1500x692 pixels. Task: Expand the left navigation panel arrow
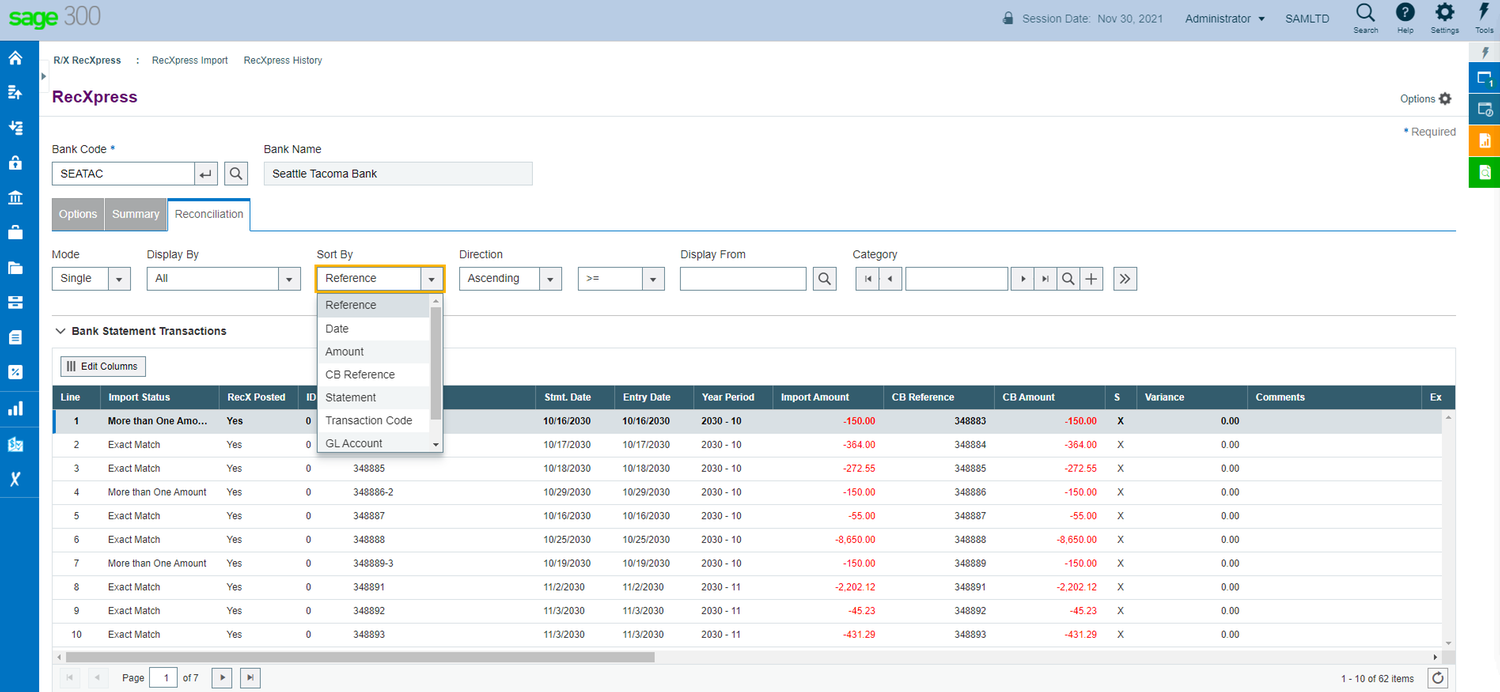43,76
